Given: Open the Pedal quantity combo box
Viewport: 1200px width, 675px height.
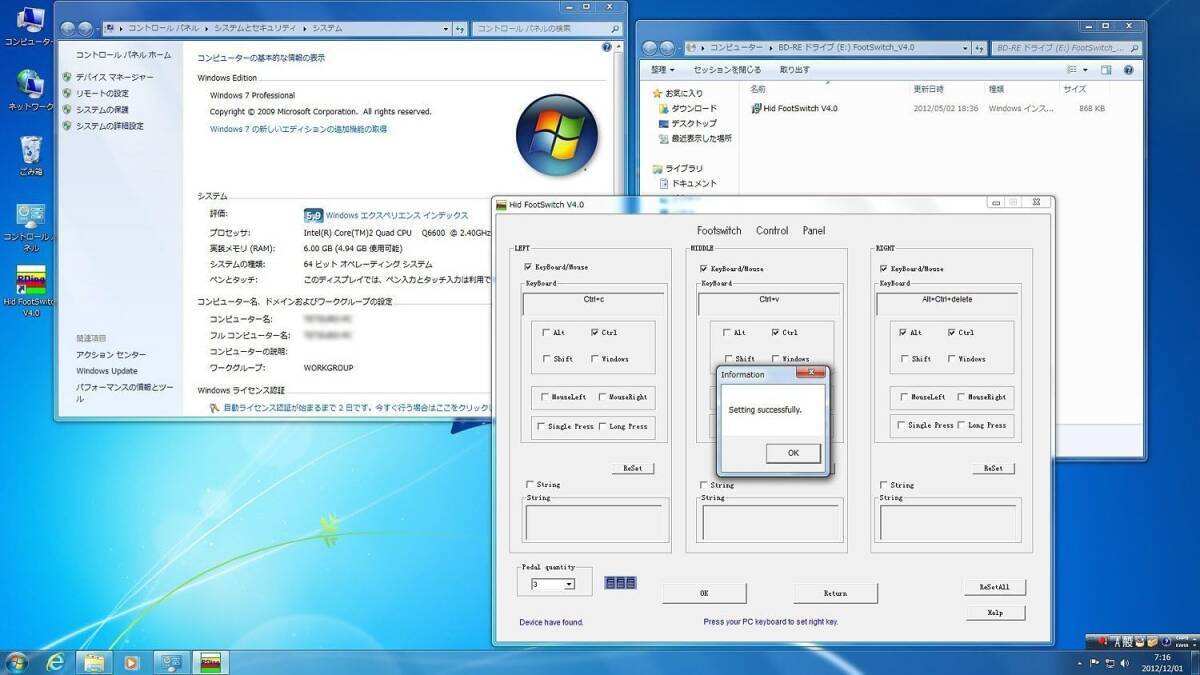Looking at the screenshot, I should [553, 584].
